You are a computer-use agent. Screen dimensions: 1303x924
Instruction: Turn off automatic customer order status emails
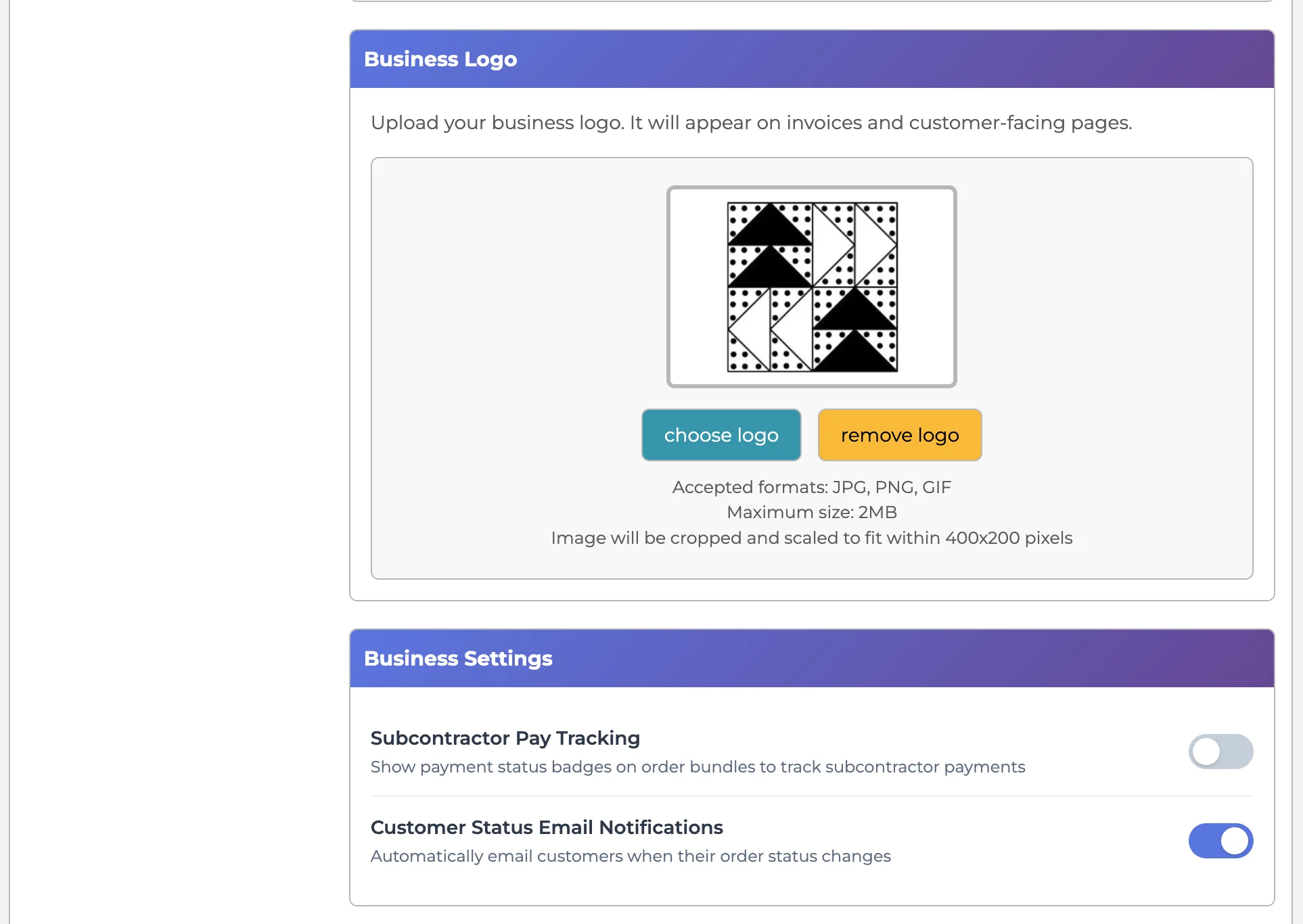click(1220, 840)
